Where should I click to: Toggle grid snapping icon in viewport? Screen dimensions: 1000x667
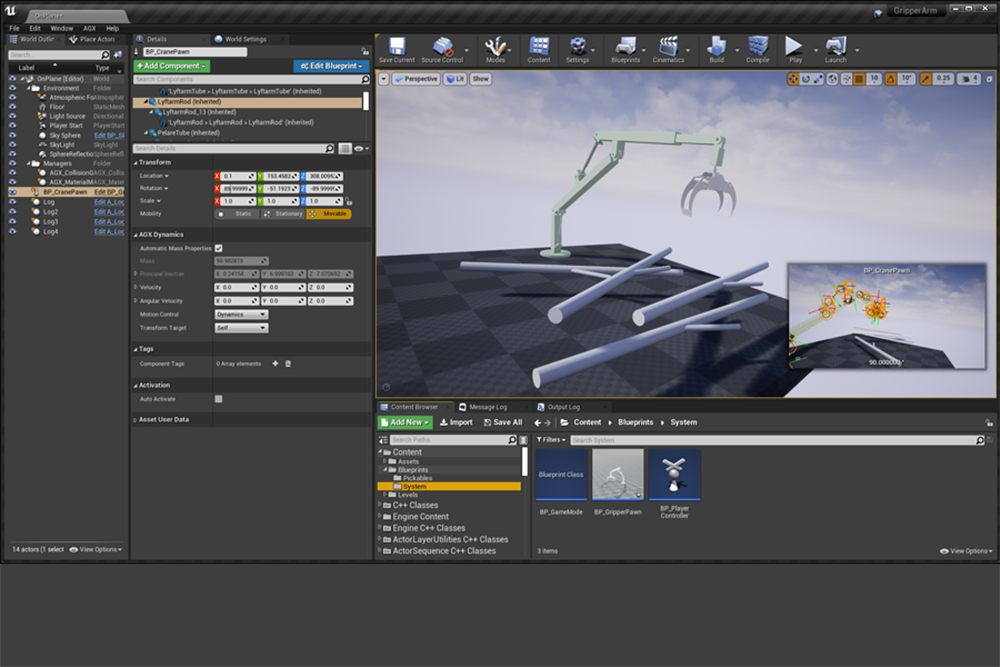point(859,79)
